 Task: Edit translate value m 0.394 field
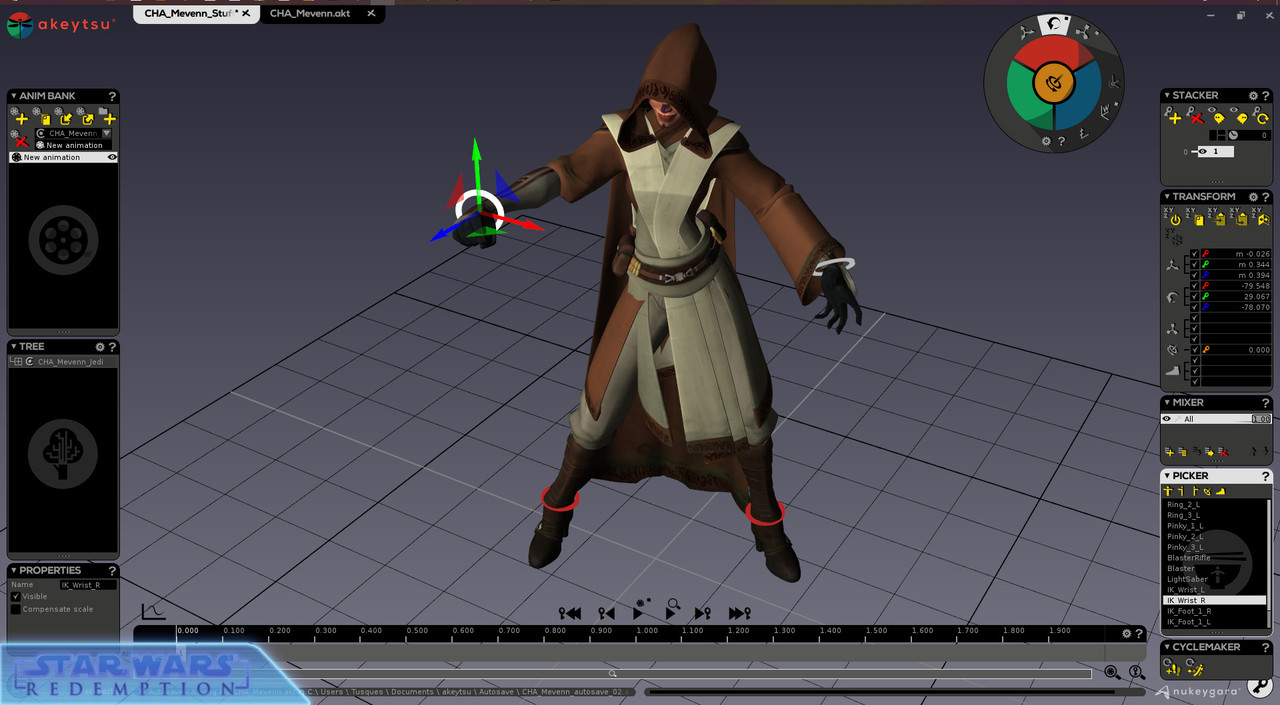pos(1236,275)
